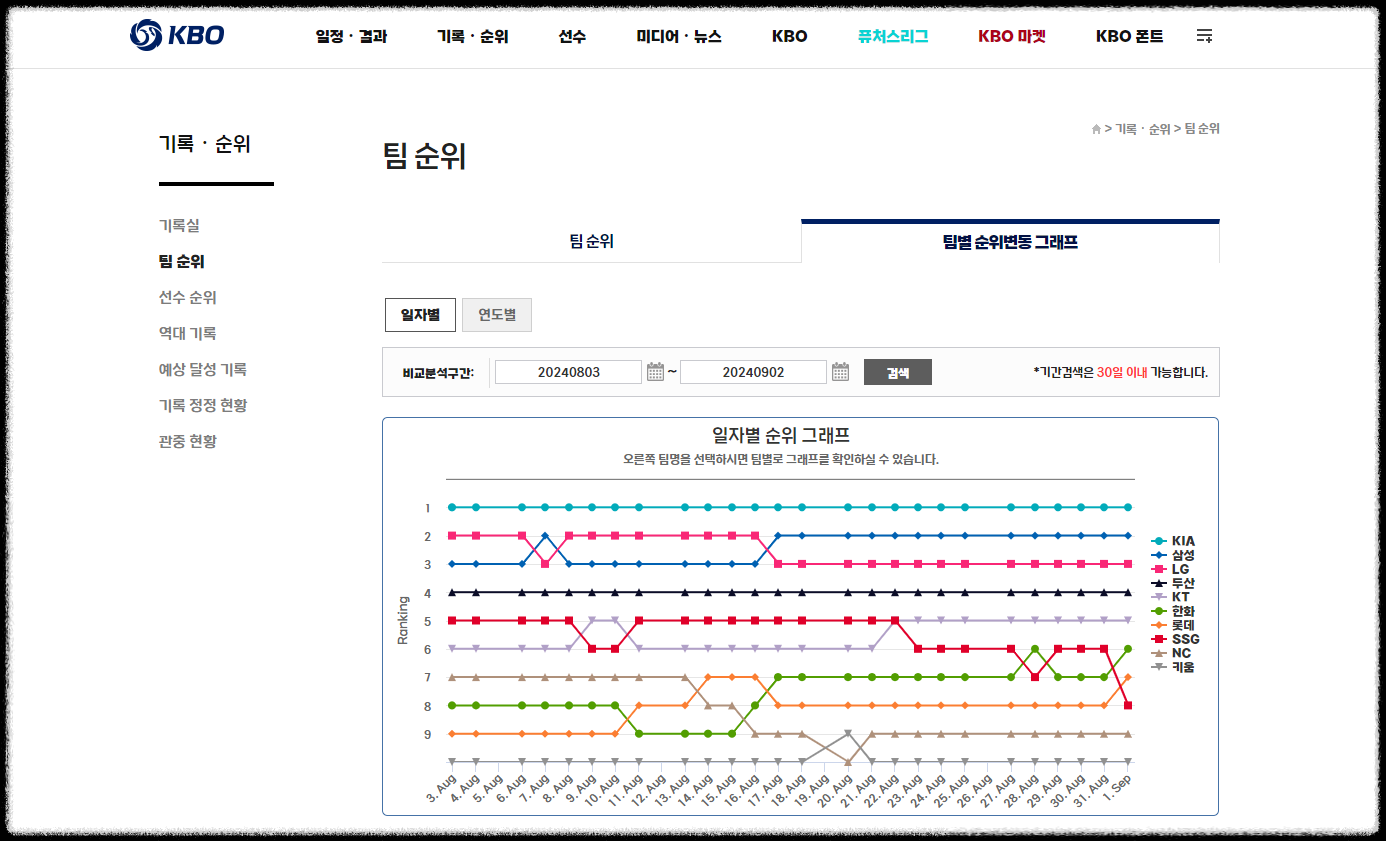Switch to the 팀 순위 tab
This screenshot has width=1386, height=841.
click(x=592, y=242)
